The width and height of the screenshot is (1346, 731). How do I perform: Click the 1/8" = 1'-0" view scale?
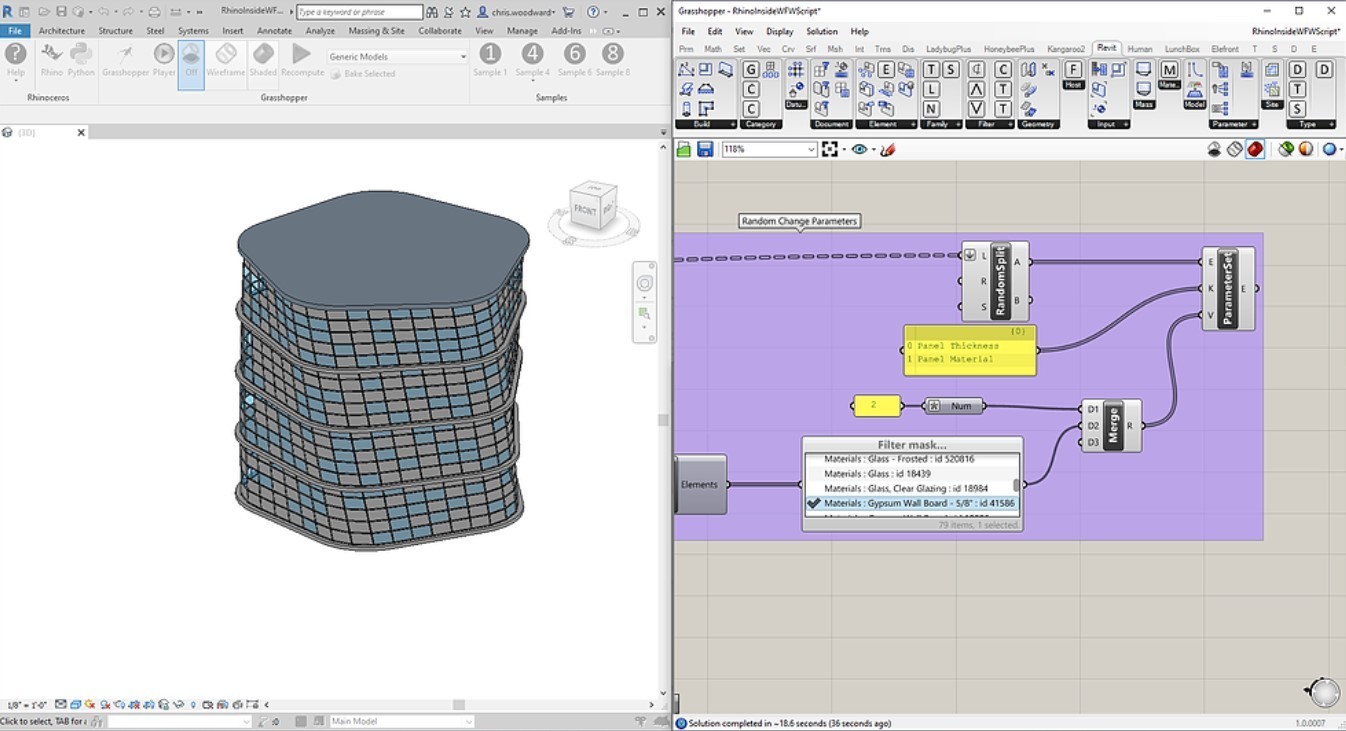click(26, 704)
